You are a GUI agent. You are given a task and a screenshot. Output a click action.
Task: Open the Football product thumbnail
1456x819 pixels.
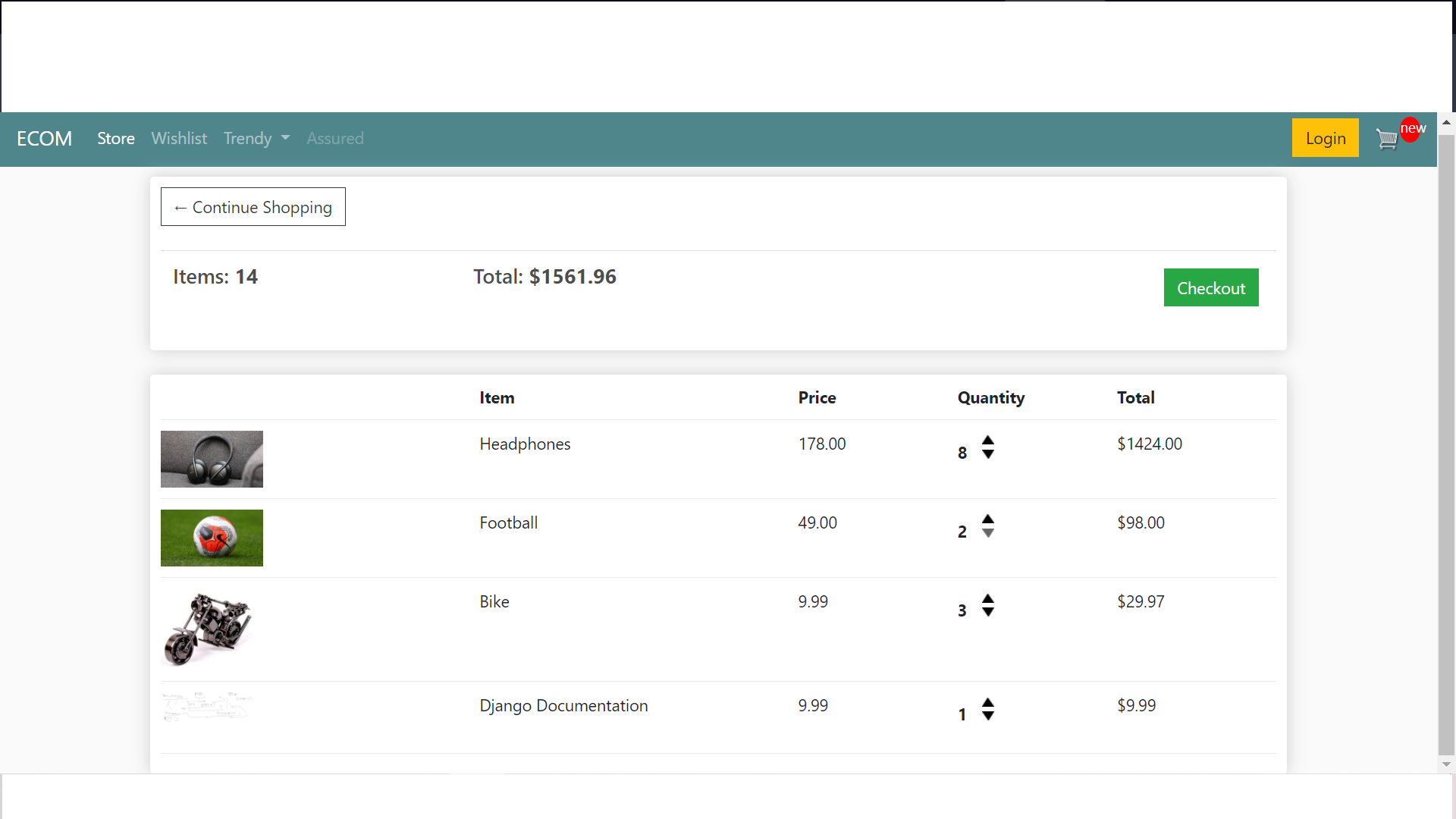coord(212,538)
